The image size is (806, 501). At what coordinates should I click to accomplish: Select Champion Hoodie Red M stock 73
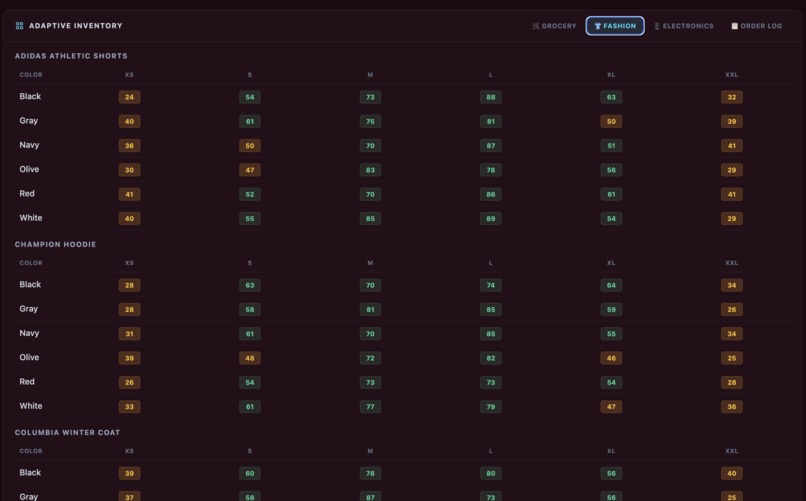pyautogui.click(x=370, y=382)
